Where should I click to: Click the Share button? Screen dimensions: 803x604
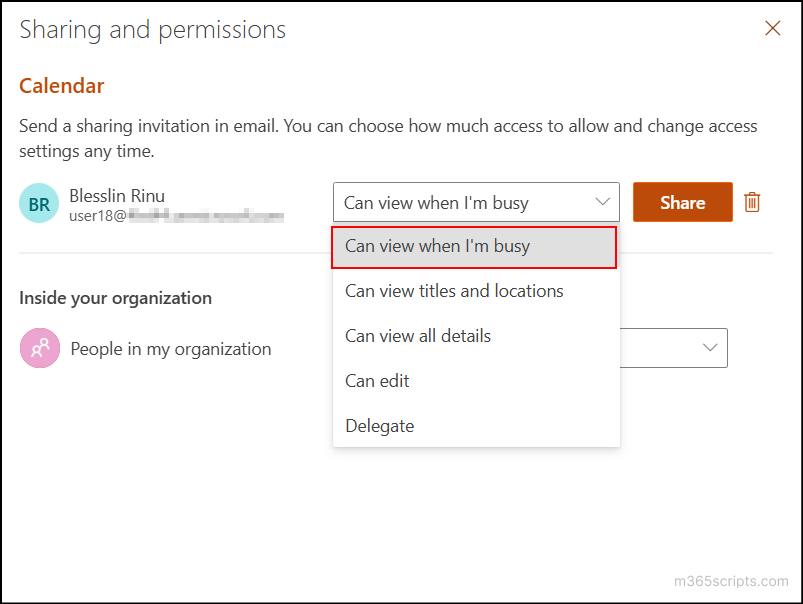point(682,202)
